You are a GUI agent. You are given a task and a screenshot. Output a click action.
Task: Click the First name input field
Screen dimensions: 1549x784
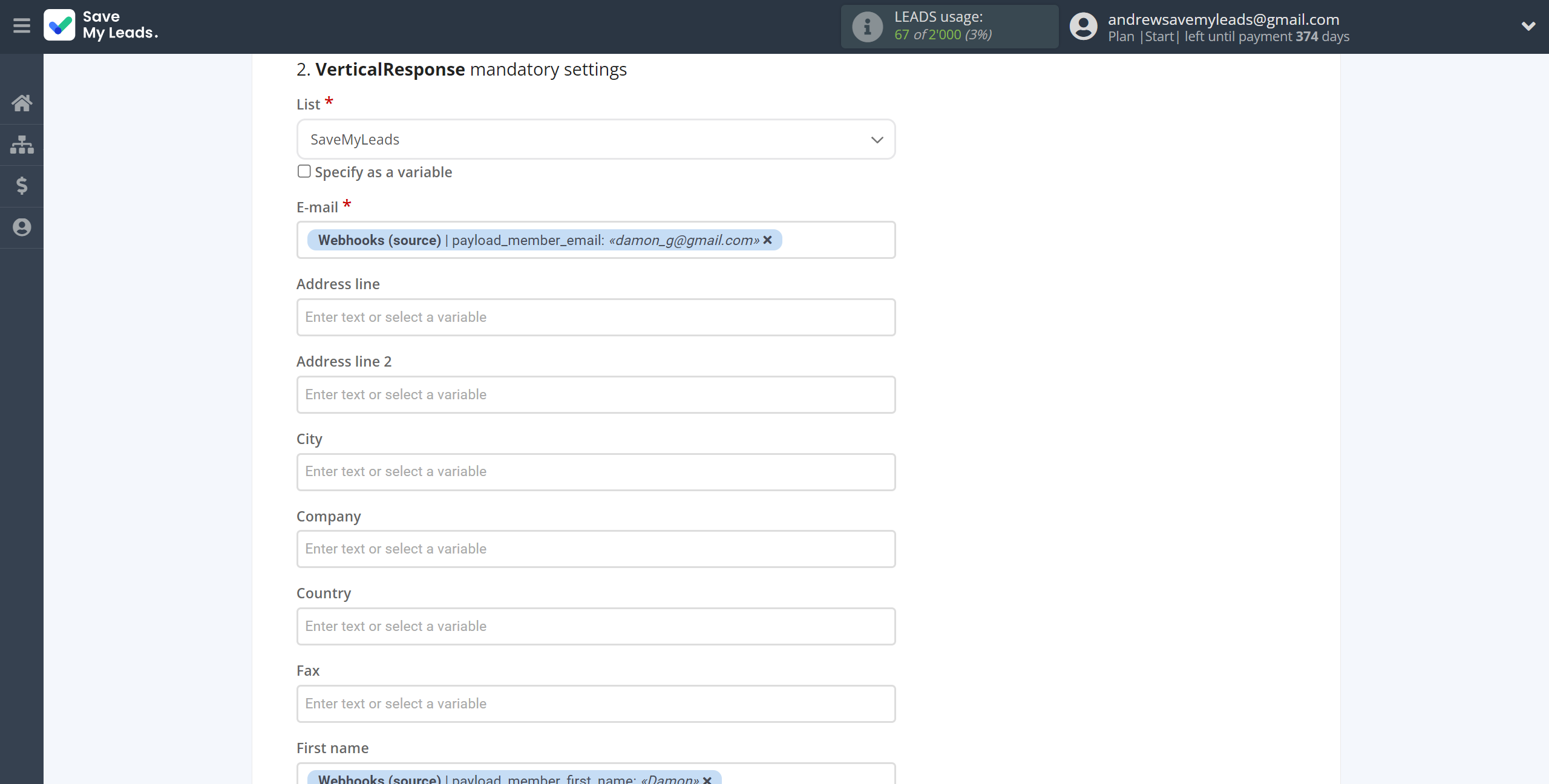coord(596,774)
